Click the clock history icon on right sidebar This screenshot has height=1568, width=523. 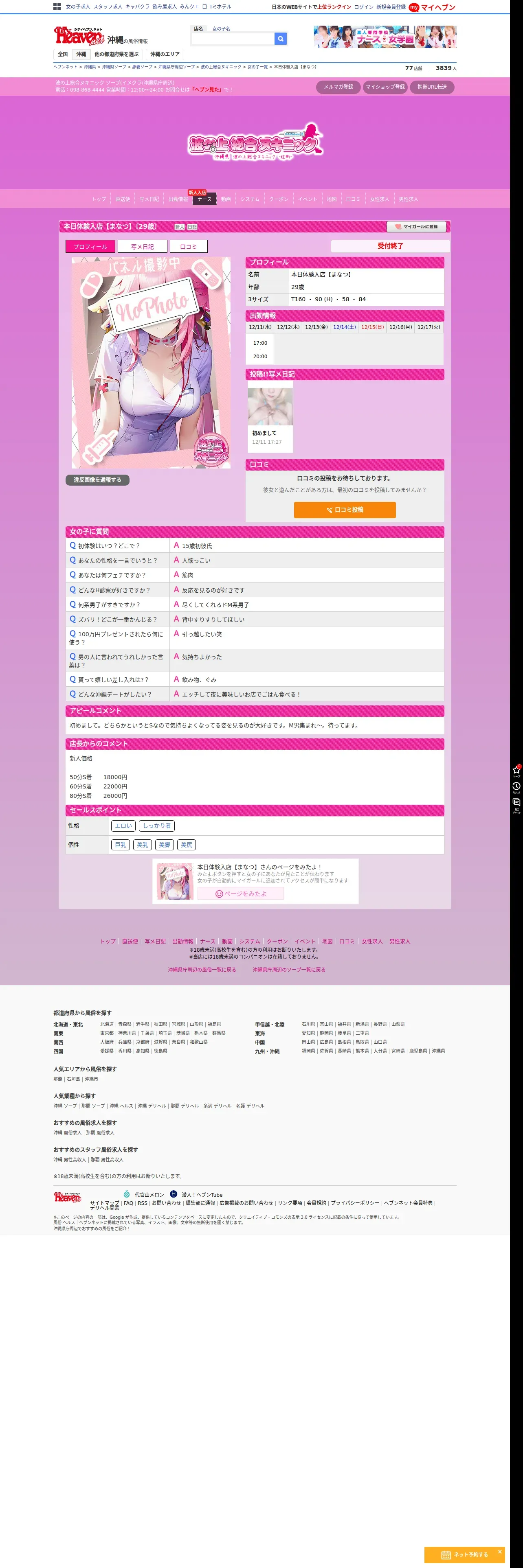point(516,787)
